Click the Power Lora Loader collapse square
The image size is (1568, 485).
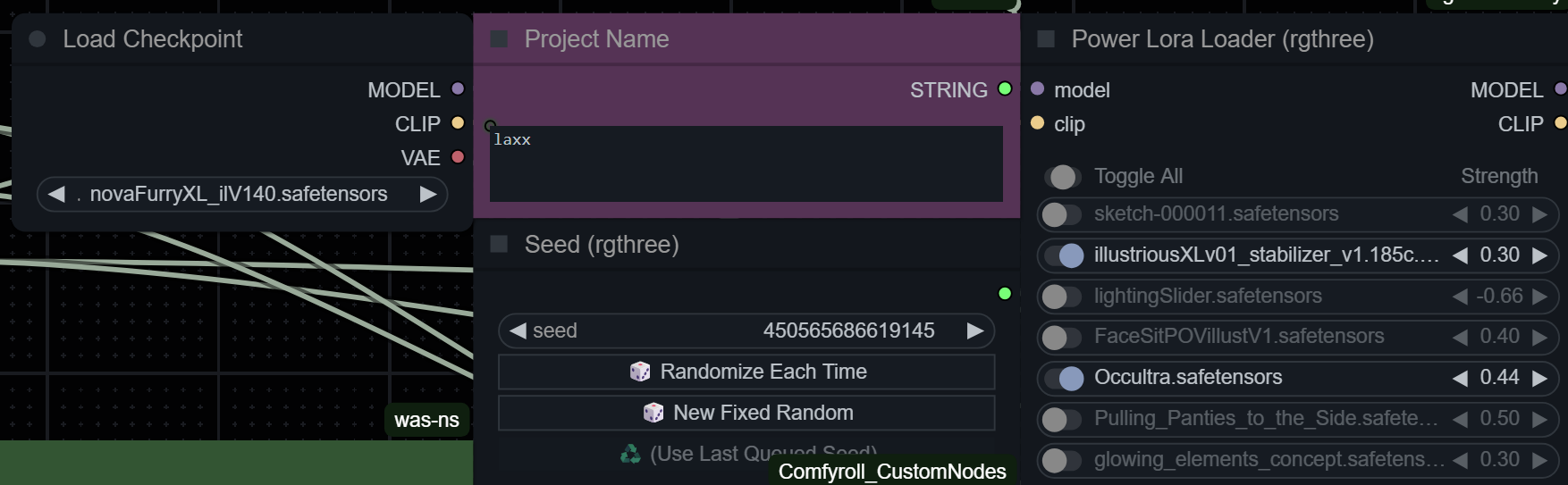click(x=1046, y=39)
